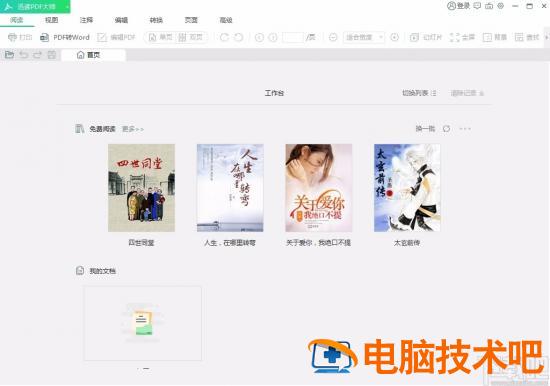Click the open file folder icon
The image size is (550, 386).
click(x=9, y=55)
